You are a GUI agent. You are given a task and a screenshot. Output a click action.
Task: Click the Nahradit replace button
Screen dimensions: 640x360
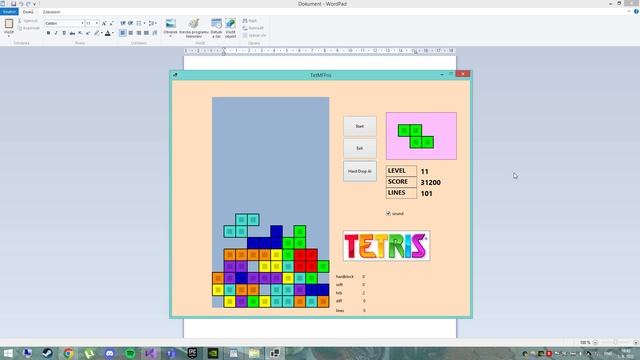tap(253, 28)
